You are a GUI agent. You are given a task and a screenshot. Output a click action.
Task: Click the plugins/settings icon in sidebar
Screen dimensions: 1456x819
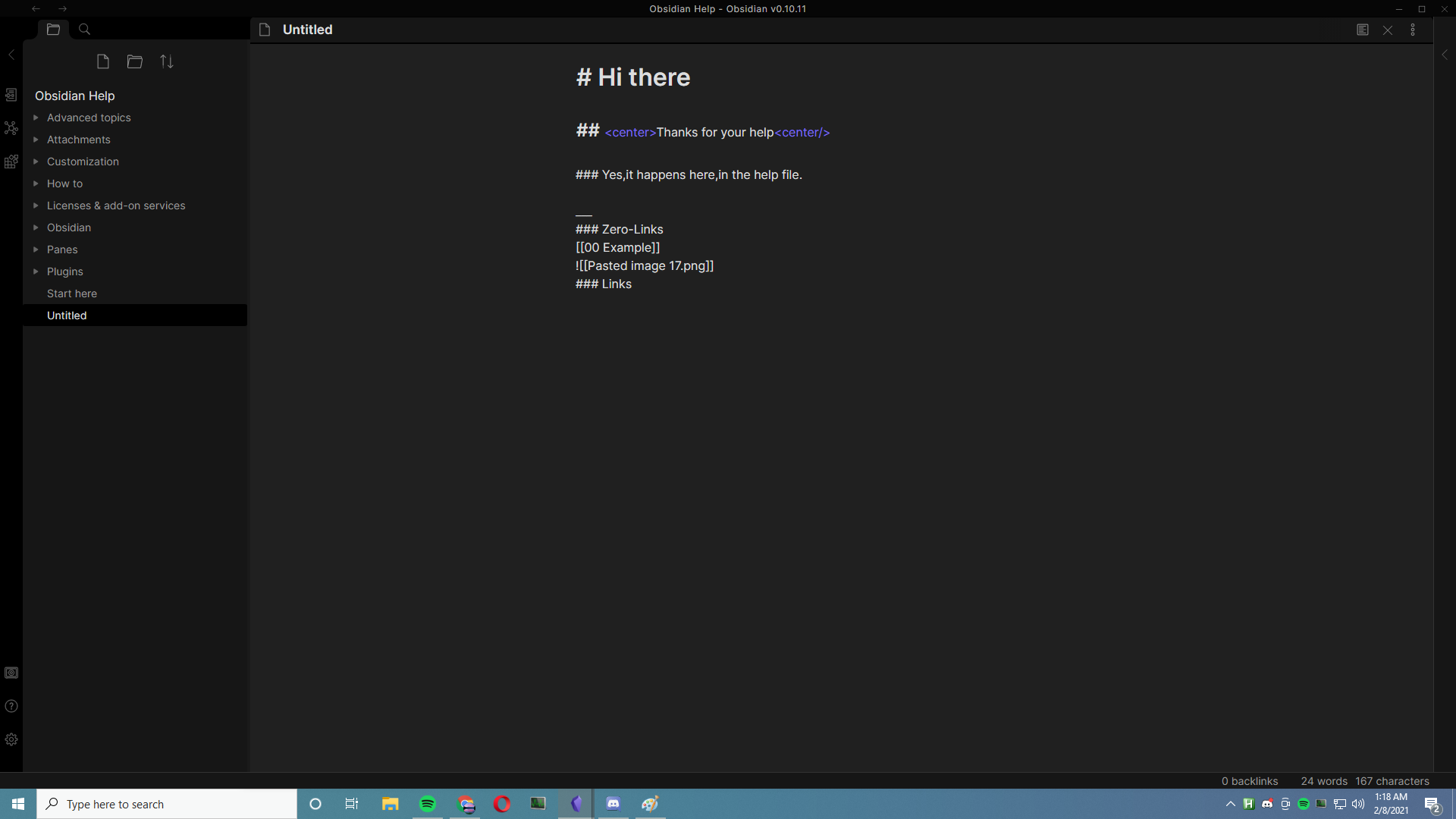11,739
